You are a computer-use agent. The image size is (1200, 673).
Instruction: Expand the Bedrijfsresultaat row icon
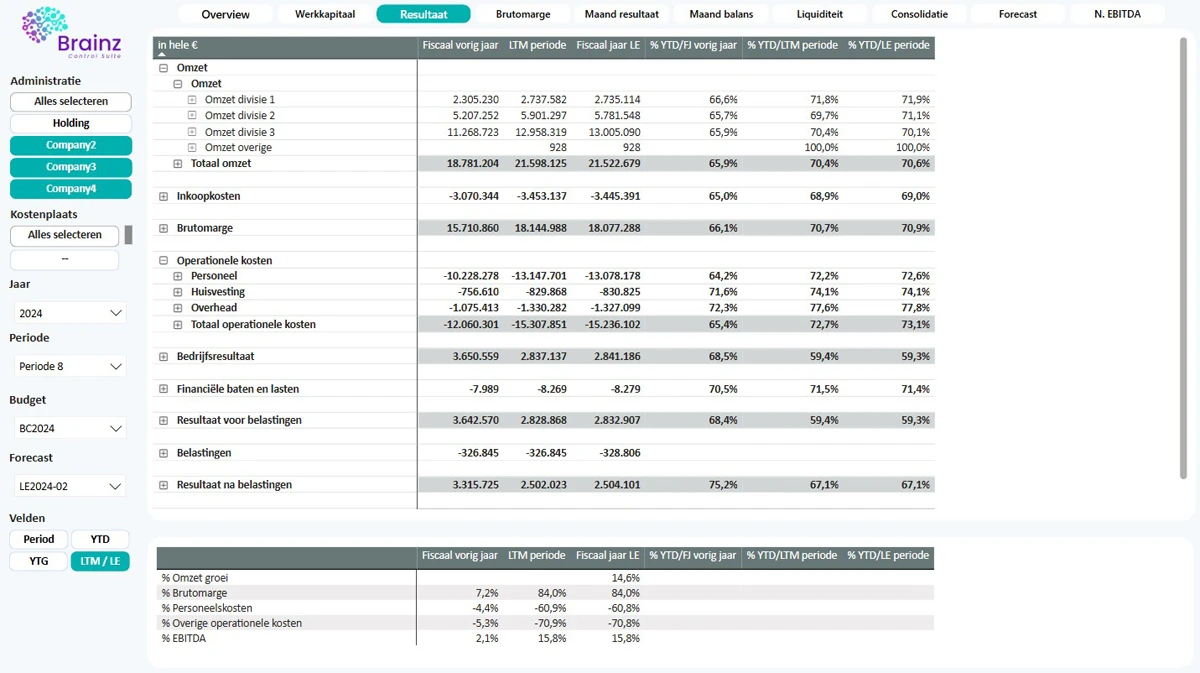click(x=164, y=357)
